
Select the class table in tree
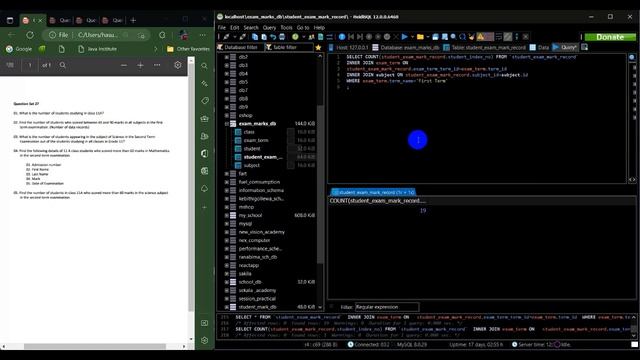pos(249,132)
